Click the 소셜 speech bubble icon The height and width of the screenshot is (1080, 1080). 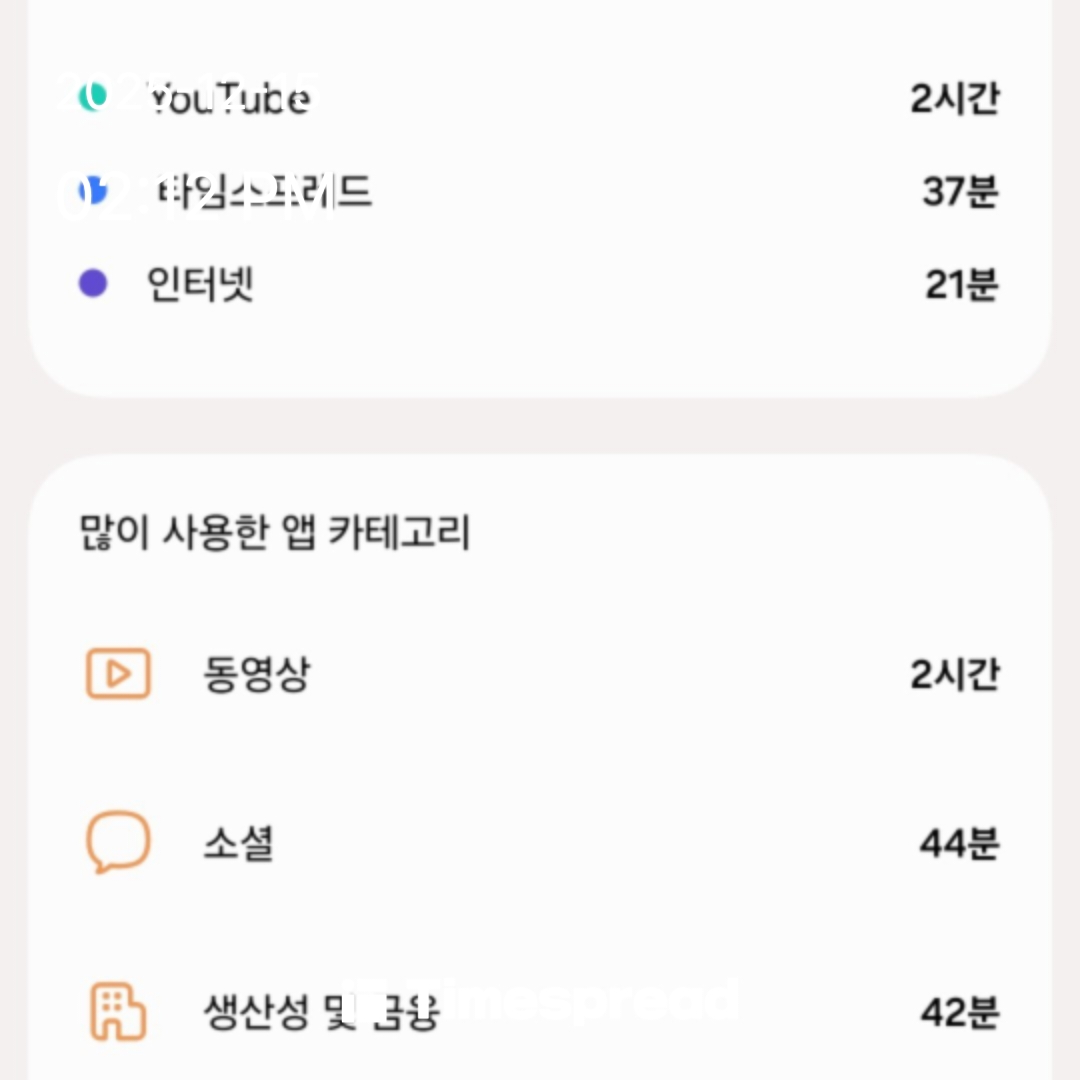pyautogui.click(x=118, y=842)
